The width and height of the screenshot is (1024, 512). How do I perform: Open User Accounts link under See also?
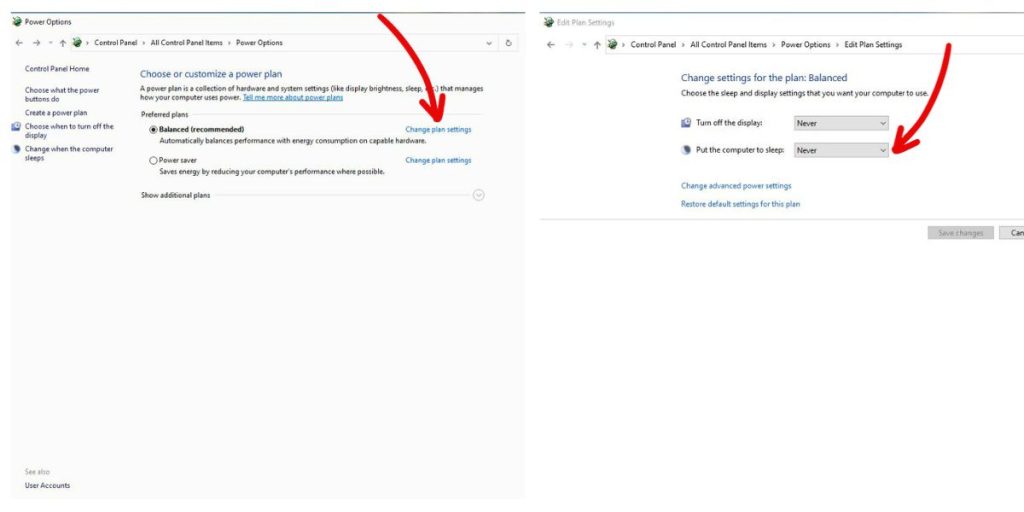48,485
